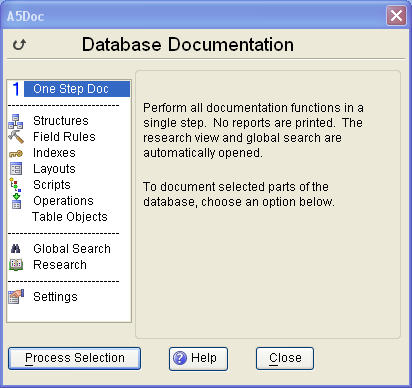Choose the Structures list item text

(x=61, y=121)
